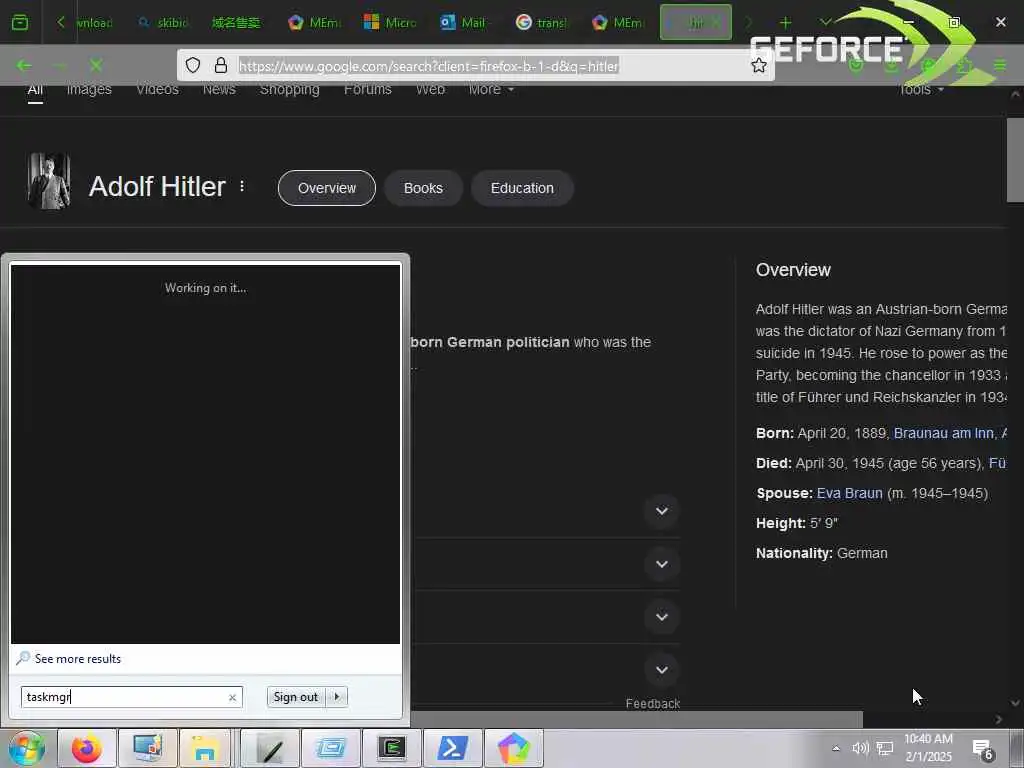Open the MEmu pentagon taskbar icon
Viewport: 1024px width, 768px height.
coord(514,748)
